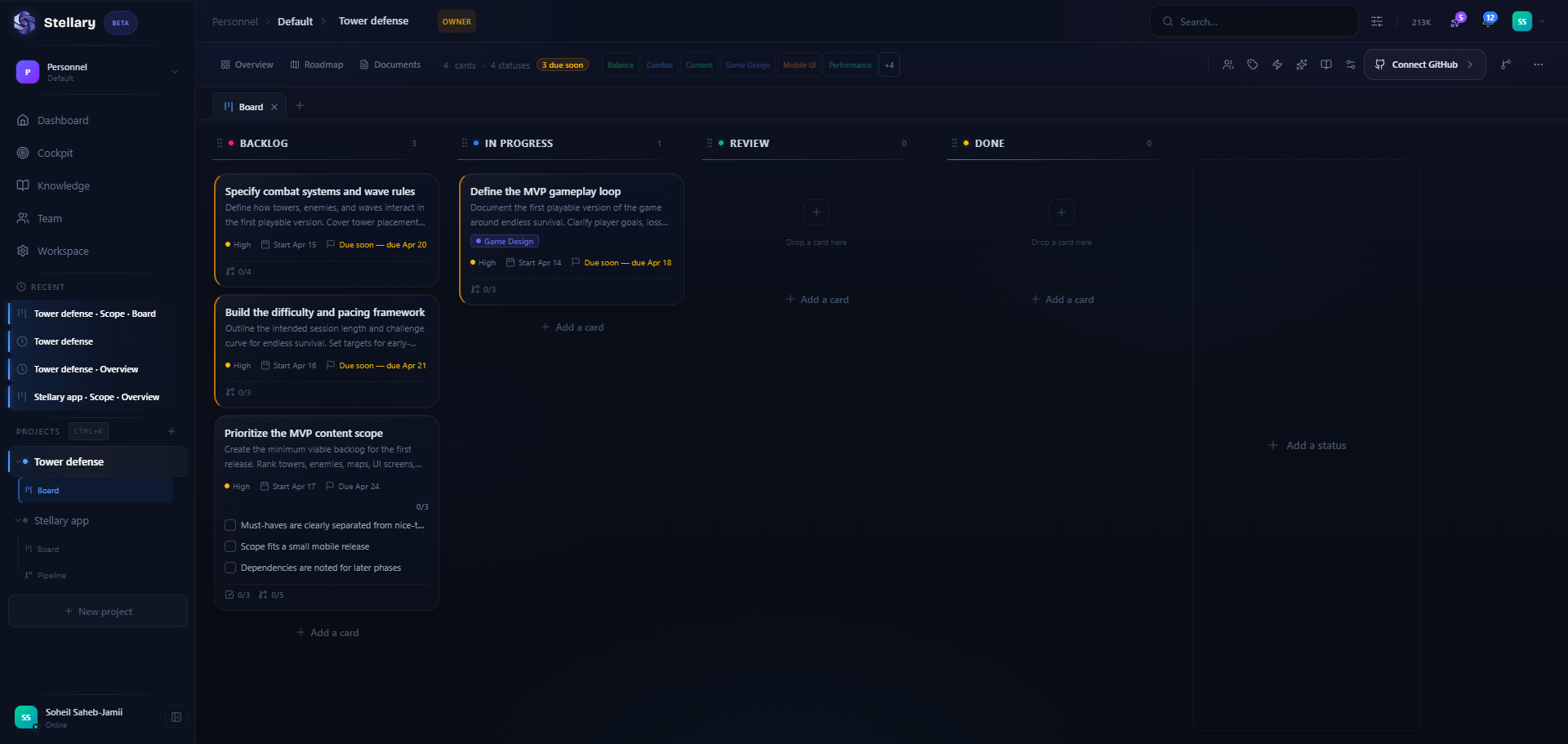This screenshot has height=744, width=1568.
Task: Add a card to the Done column
Action: click(x=1062, y=299)
